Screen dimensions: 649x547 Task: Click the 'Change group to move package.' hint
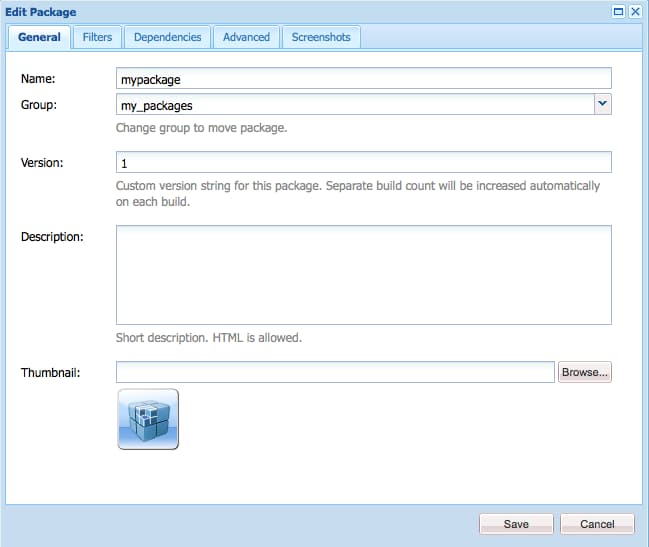click(x=202, y=128)
